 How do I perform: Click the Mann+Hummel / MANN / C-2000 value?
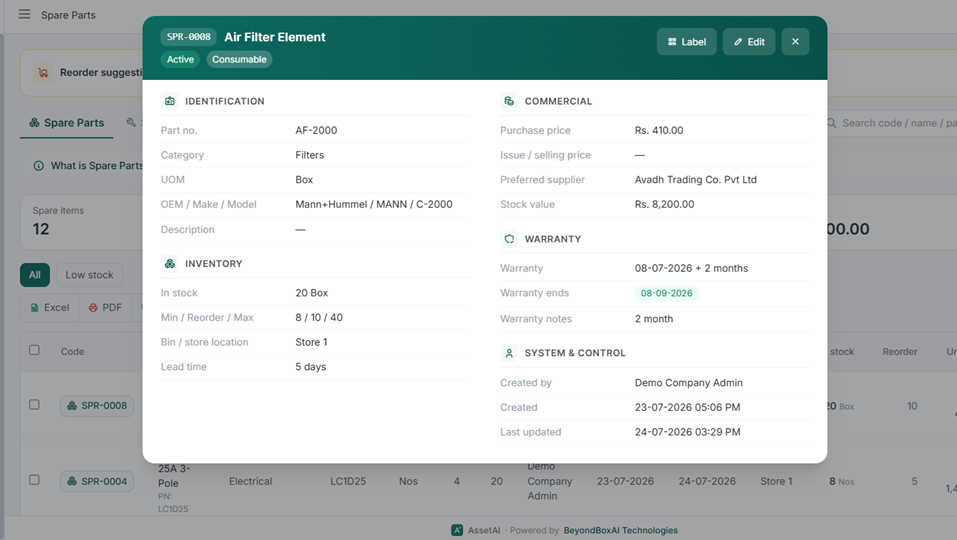[x=374, y=204]
